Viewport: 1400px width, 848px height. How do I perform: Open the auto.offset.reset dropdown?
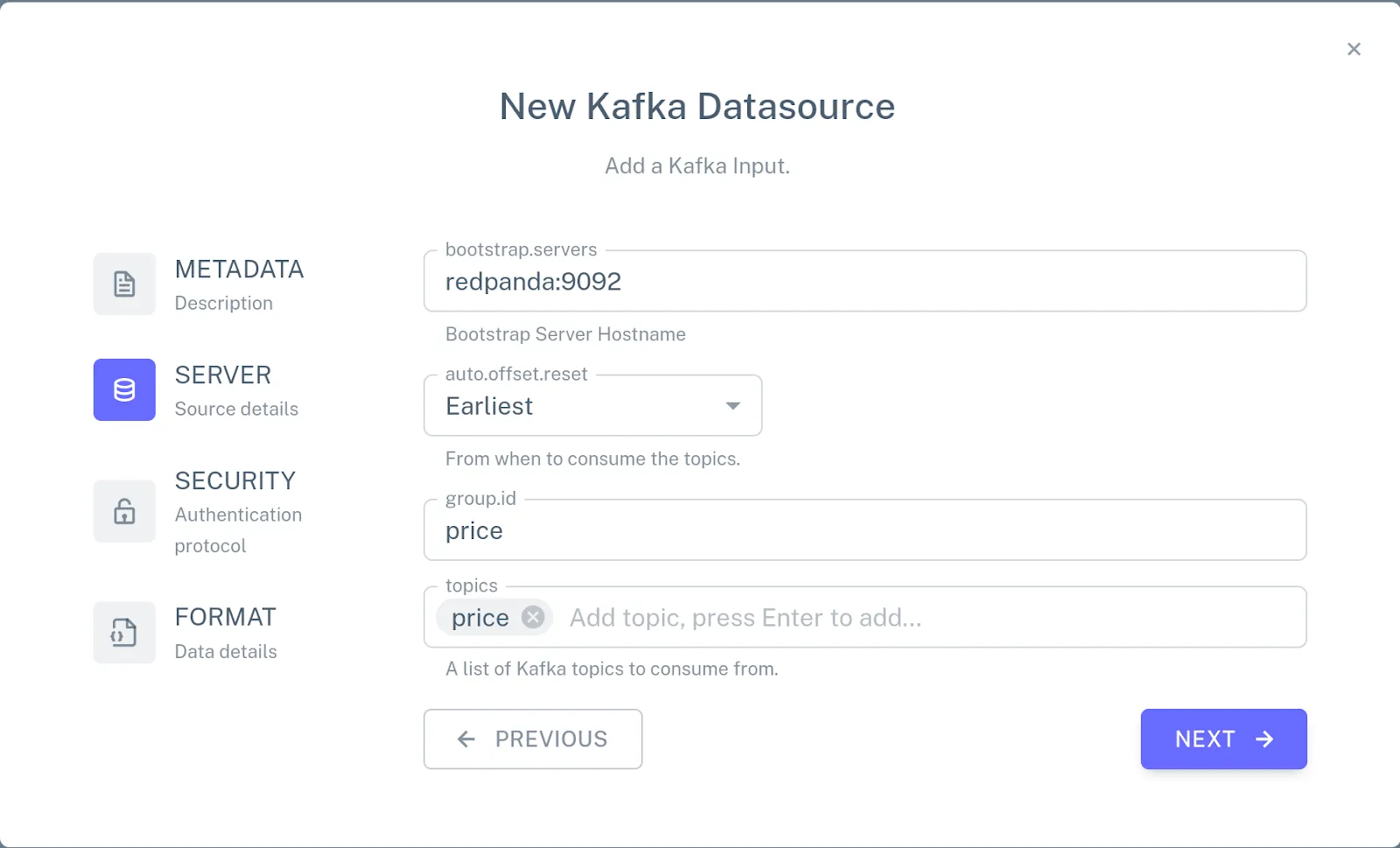pyautogui.click(x=592, y=405)
